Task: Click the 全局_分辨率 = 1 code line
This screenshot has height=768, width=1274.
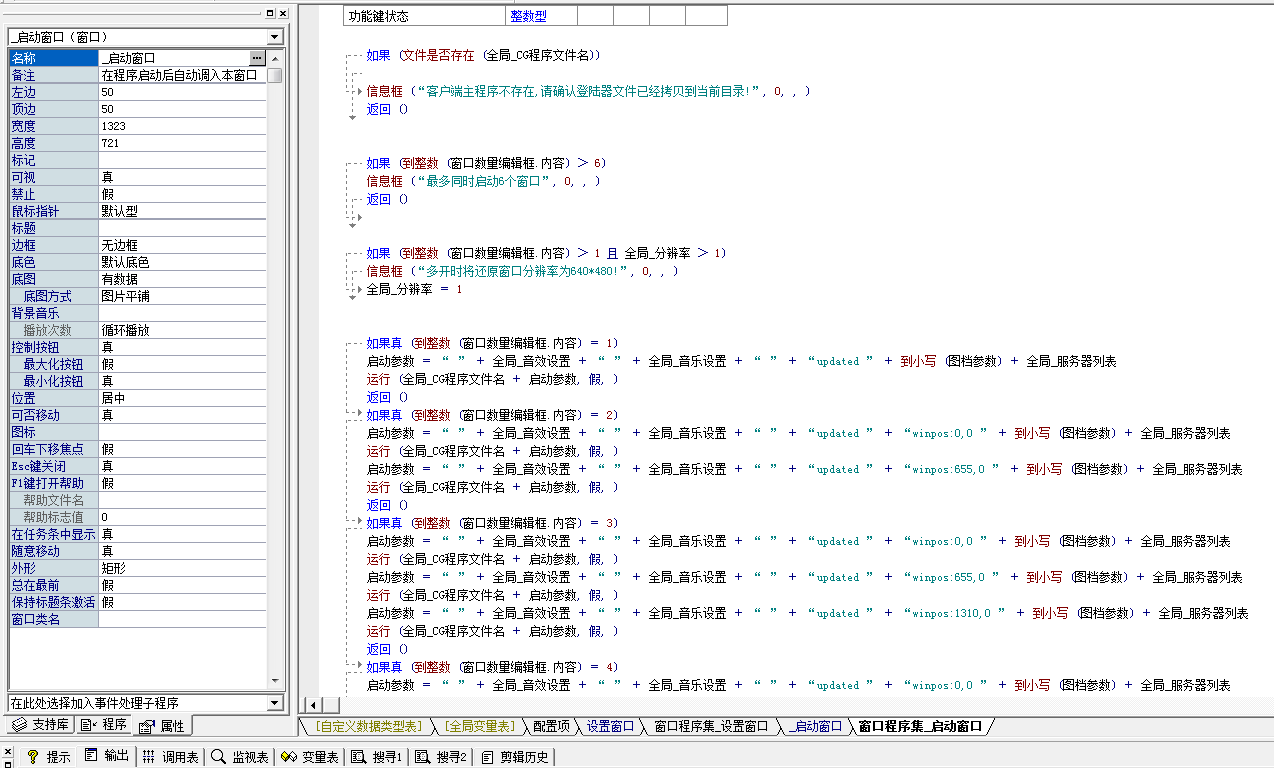Action: (x=414, y=289)
